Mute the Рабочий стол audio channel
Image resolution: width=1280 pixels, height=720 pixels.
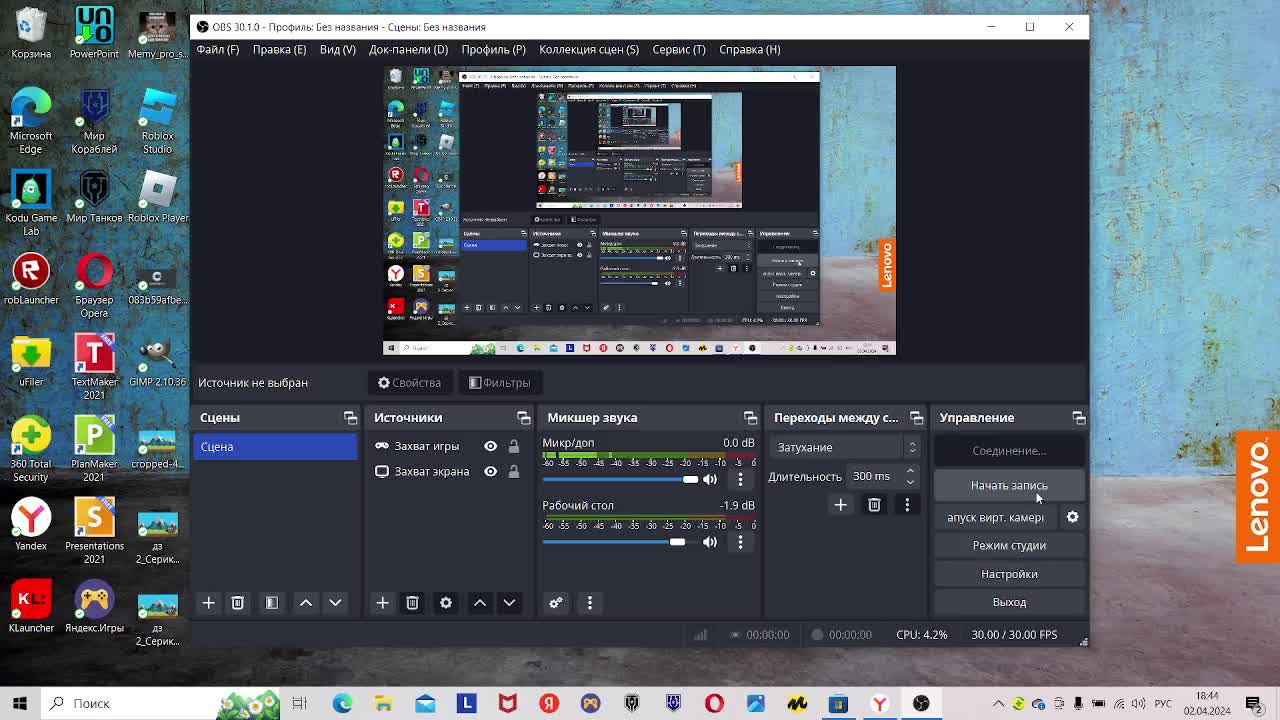[x=710, y=542]
